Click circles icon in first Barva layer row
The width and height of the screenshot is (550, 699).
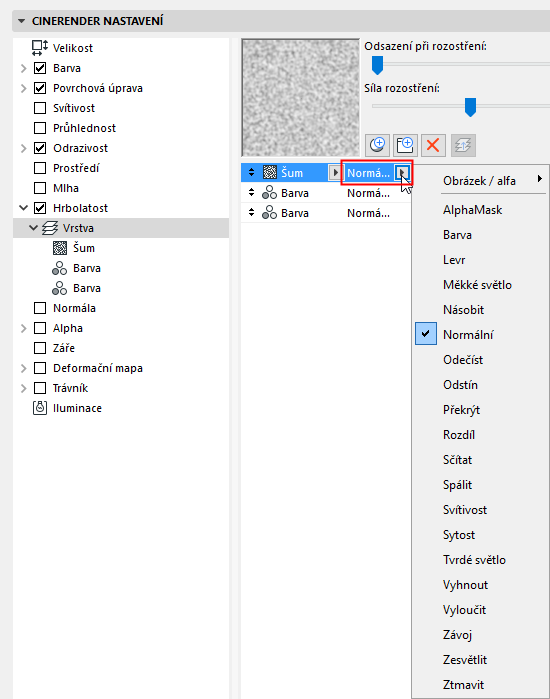tap(269, 193)
